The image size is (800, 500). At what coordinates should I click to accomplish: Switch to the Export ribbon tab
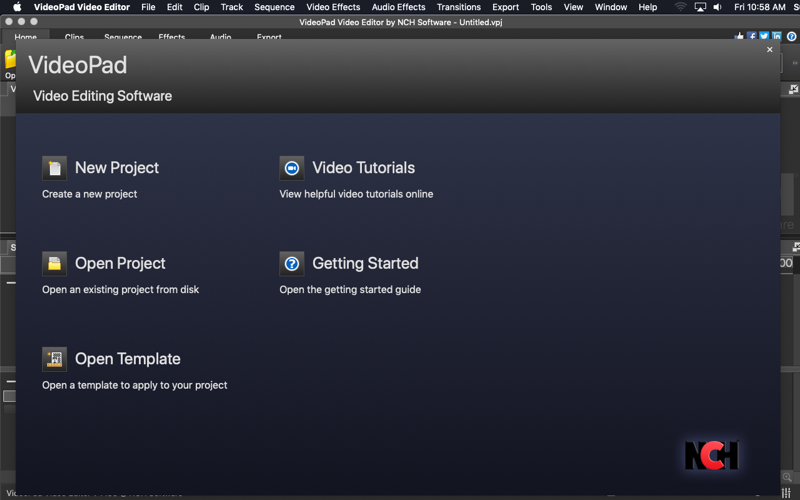point(269,36)
